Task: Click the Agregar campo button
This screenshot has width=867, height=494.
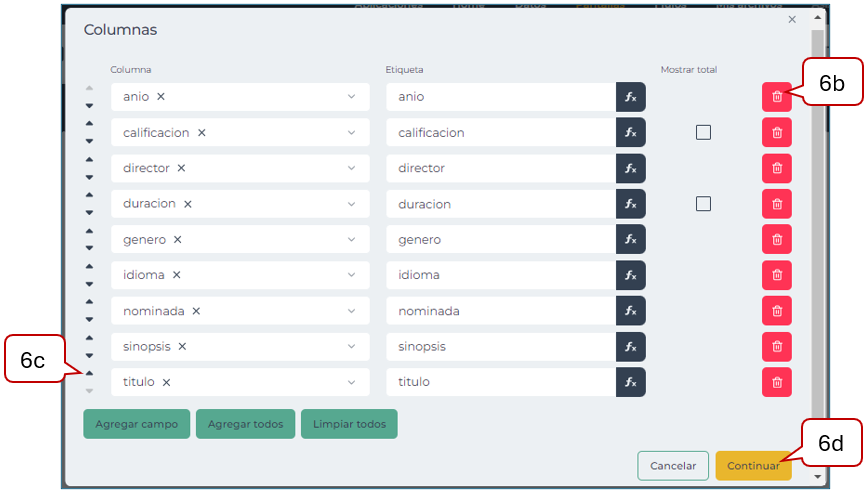Action: pos(136,424)
